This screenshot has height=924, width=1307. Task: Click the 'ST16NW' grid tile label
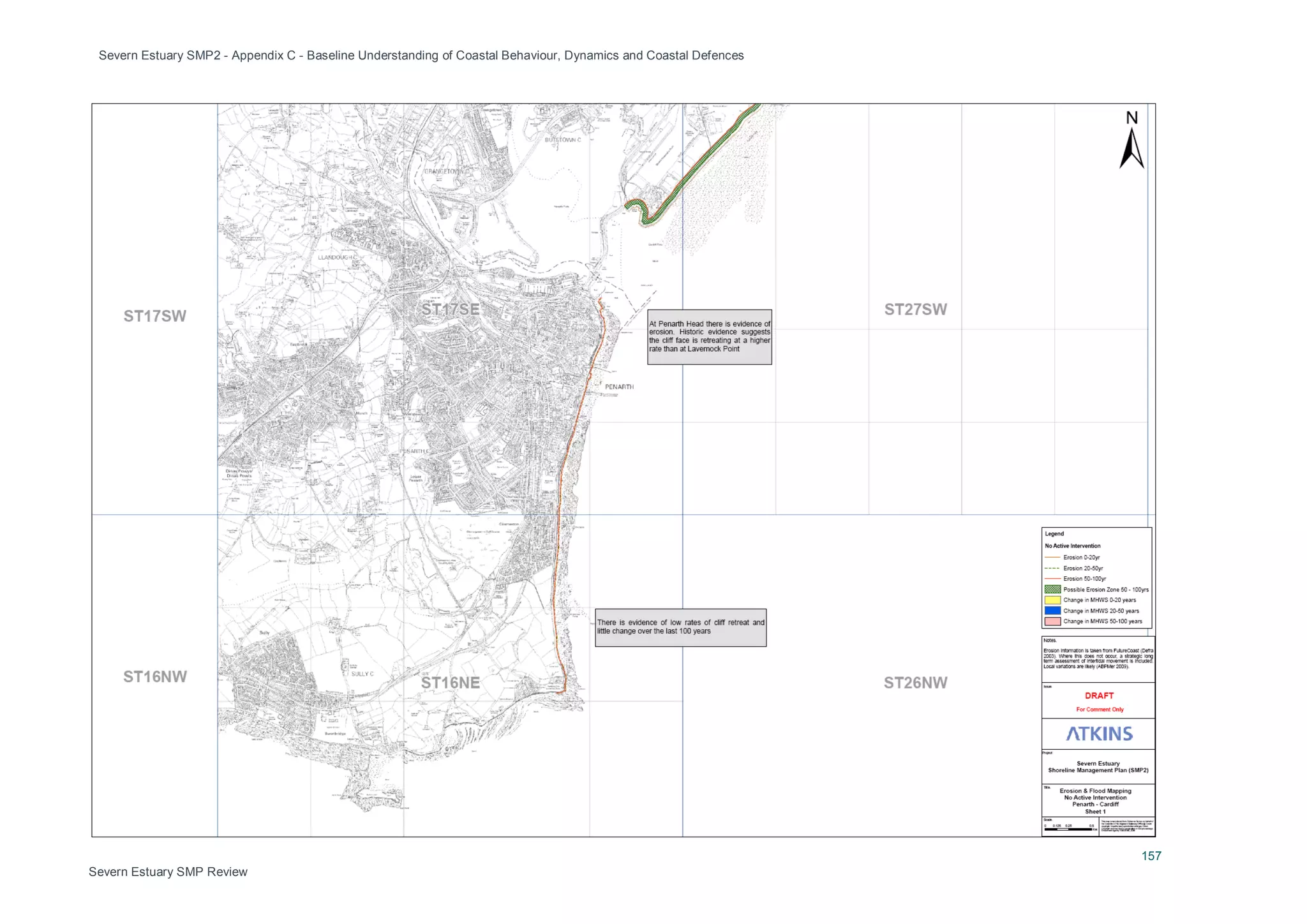155,677
